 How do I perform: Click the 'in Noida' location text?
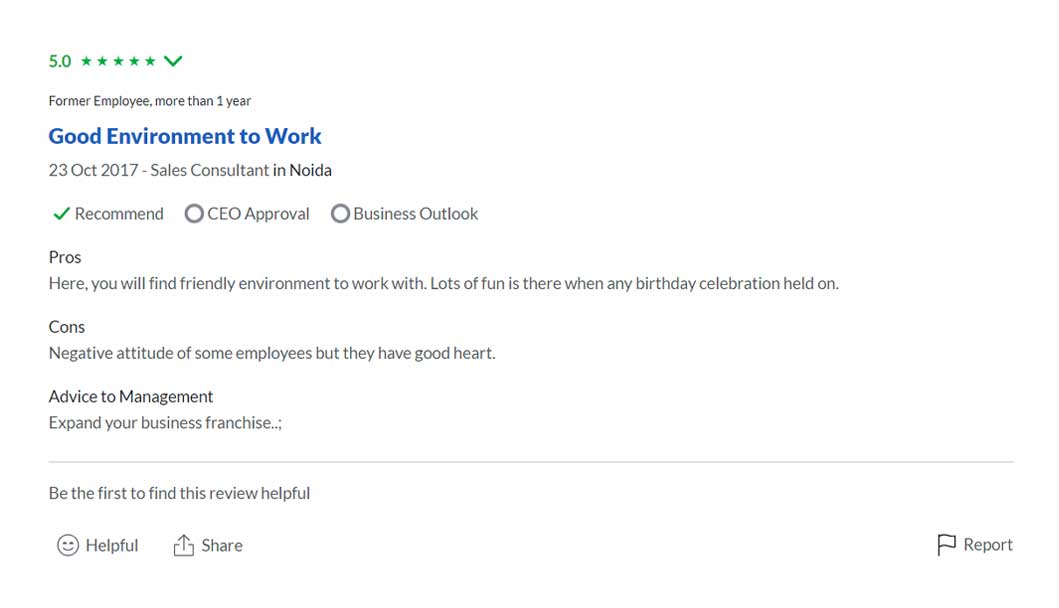point(302,170)
